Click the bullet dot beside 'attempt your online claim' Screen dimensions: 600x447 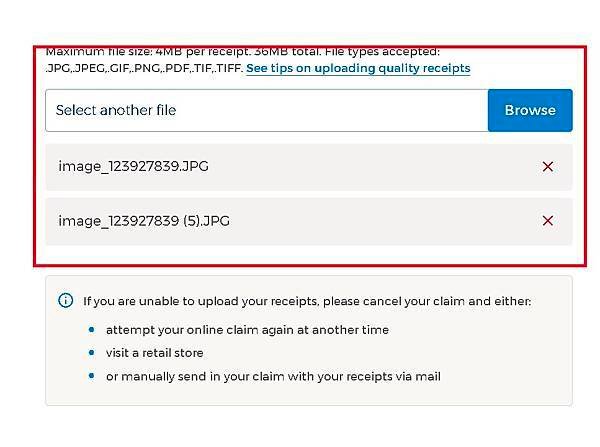91,330
